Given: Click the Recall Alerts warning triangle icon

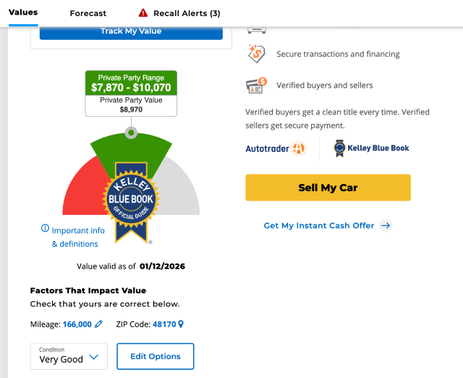Looking at the screenshot, I should point(143,13).
